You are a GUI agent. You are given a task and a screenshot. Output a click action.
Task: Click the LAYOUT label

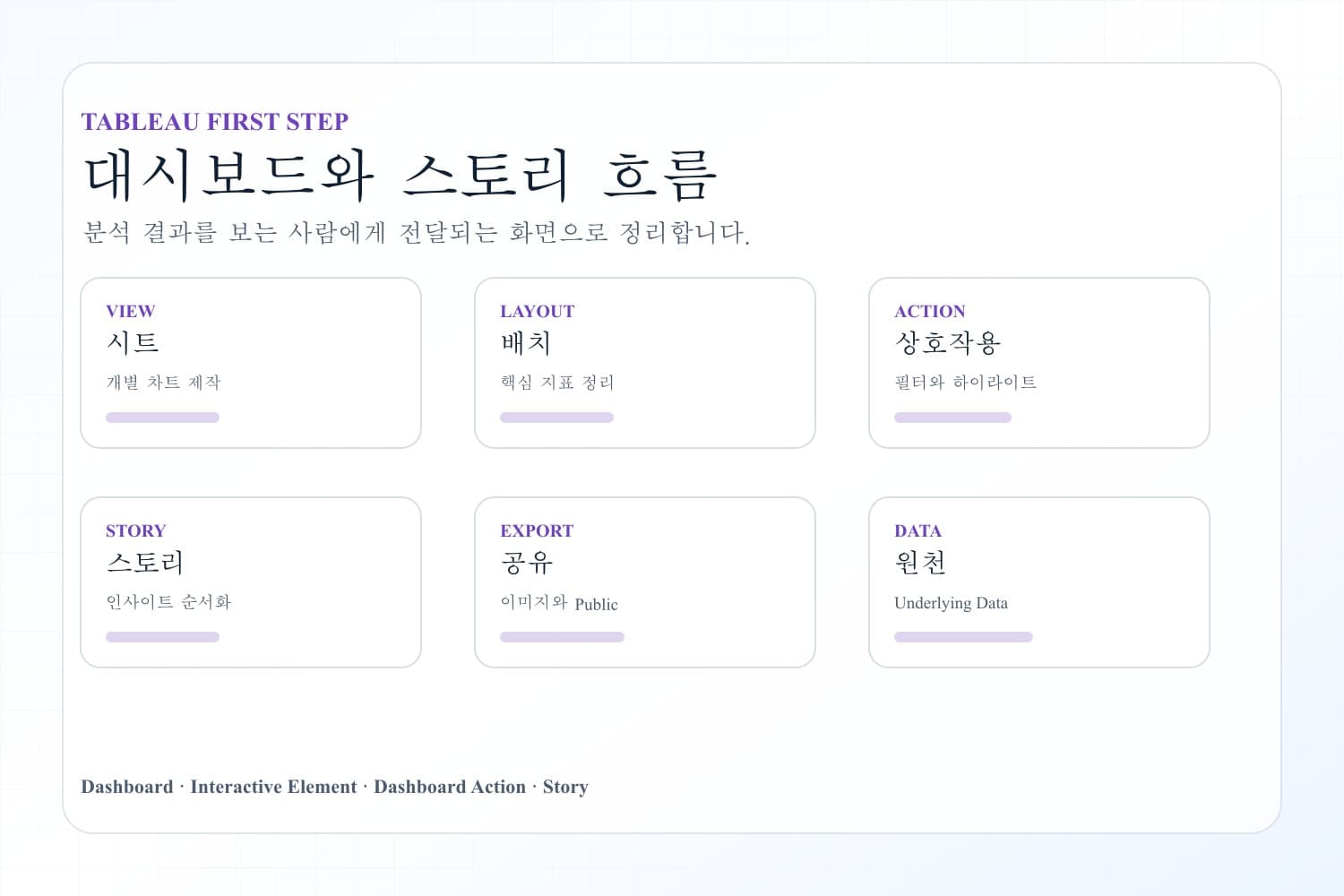tap(537, 311)
